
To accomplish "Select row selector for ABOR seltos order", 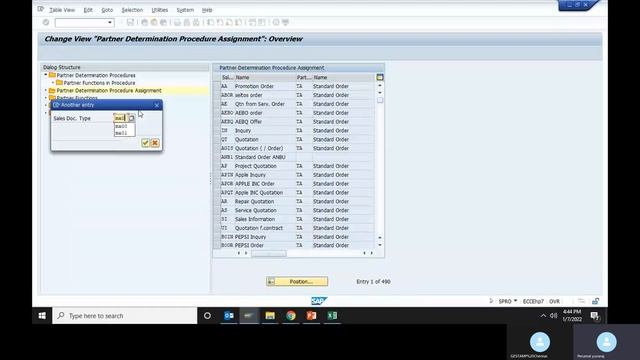I will pos(217,95).
